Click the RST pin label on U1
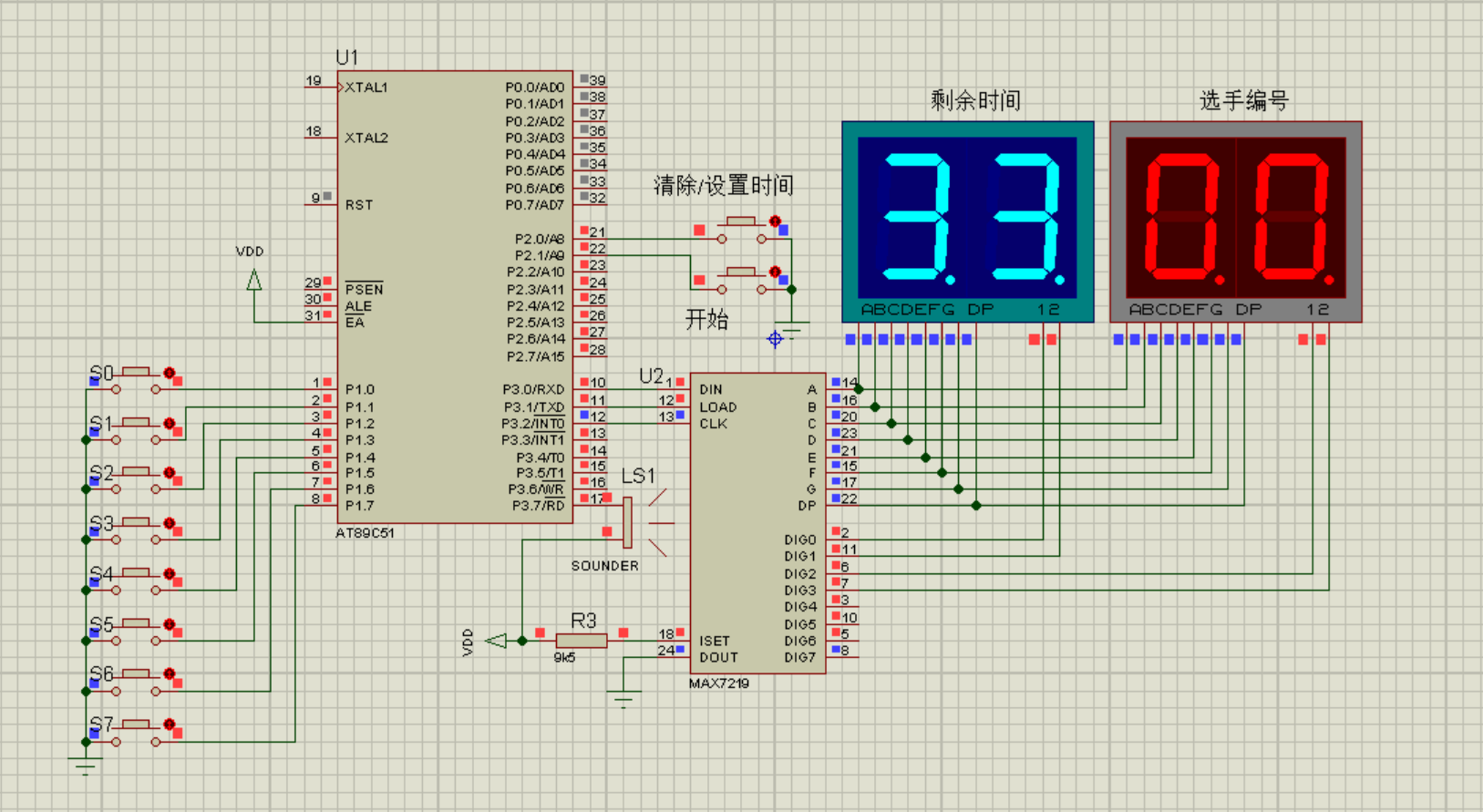Image resolution: width=1483 pixels, height=812 pixels. (x=359, y=205)
